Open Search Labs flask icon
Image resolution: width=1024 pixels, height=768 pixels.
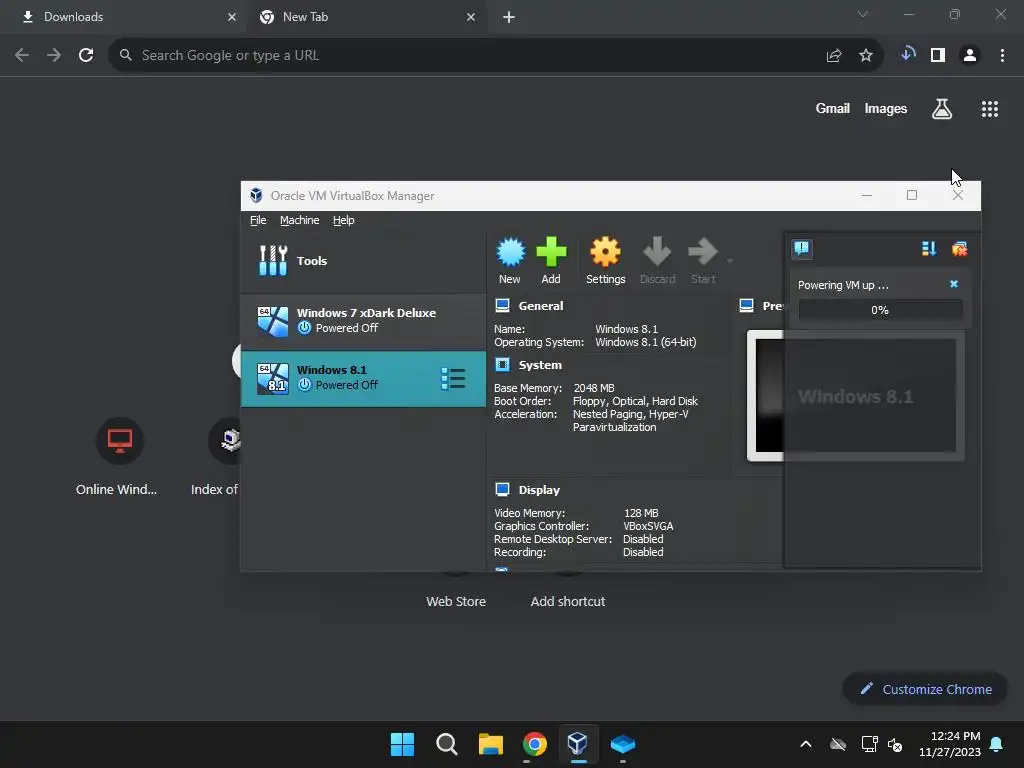tap(942, 109)
